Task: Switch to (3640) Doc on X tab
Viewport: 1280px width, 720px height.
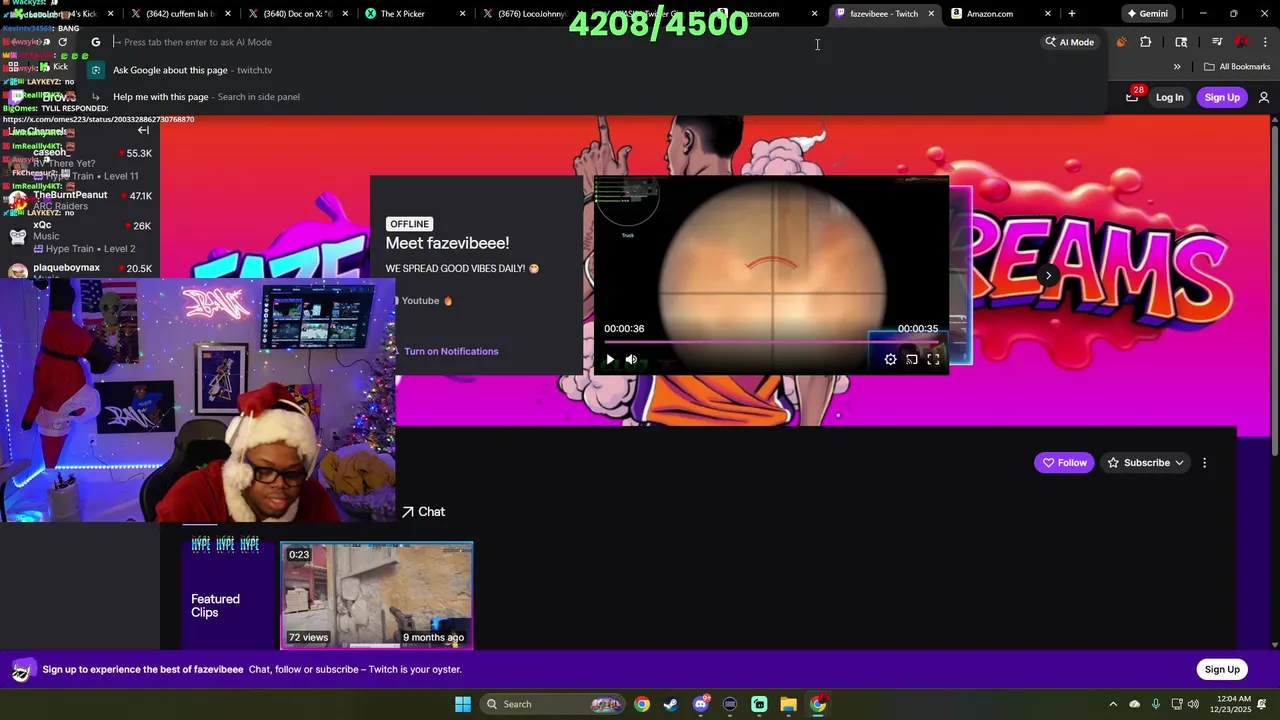Action: point(298,14)
